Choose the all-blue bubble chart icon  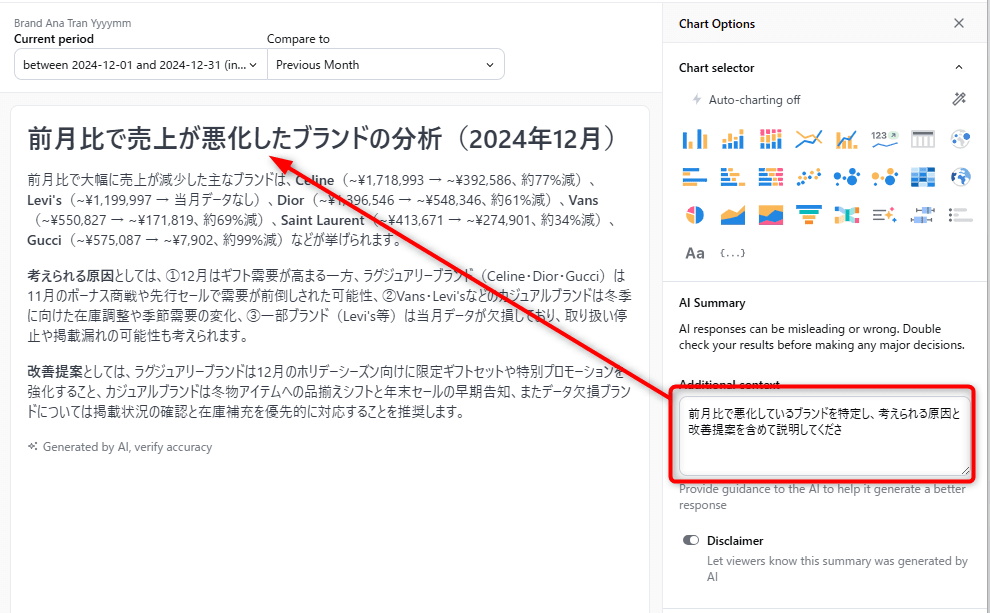846,177
